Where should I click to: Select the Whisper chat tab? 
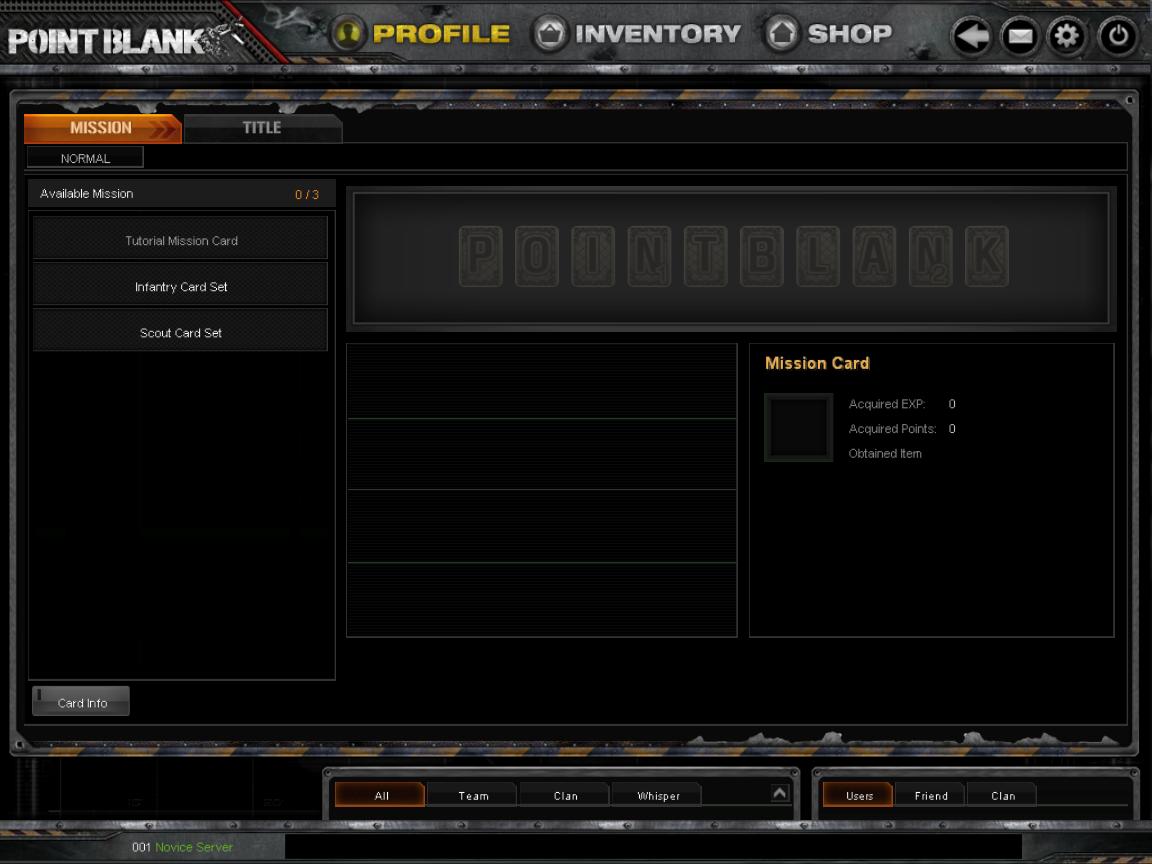(658, 795)
